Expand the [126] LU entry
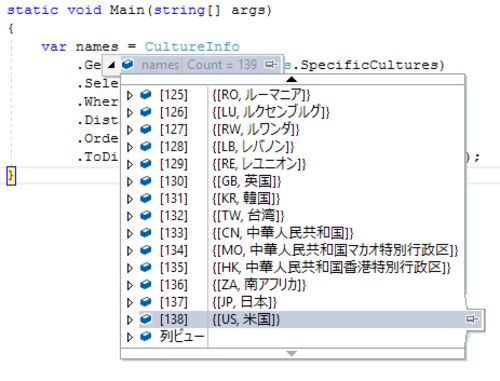 pyautogui.click(x=130, y=113)
